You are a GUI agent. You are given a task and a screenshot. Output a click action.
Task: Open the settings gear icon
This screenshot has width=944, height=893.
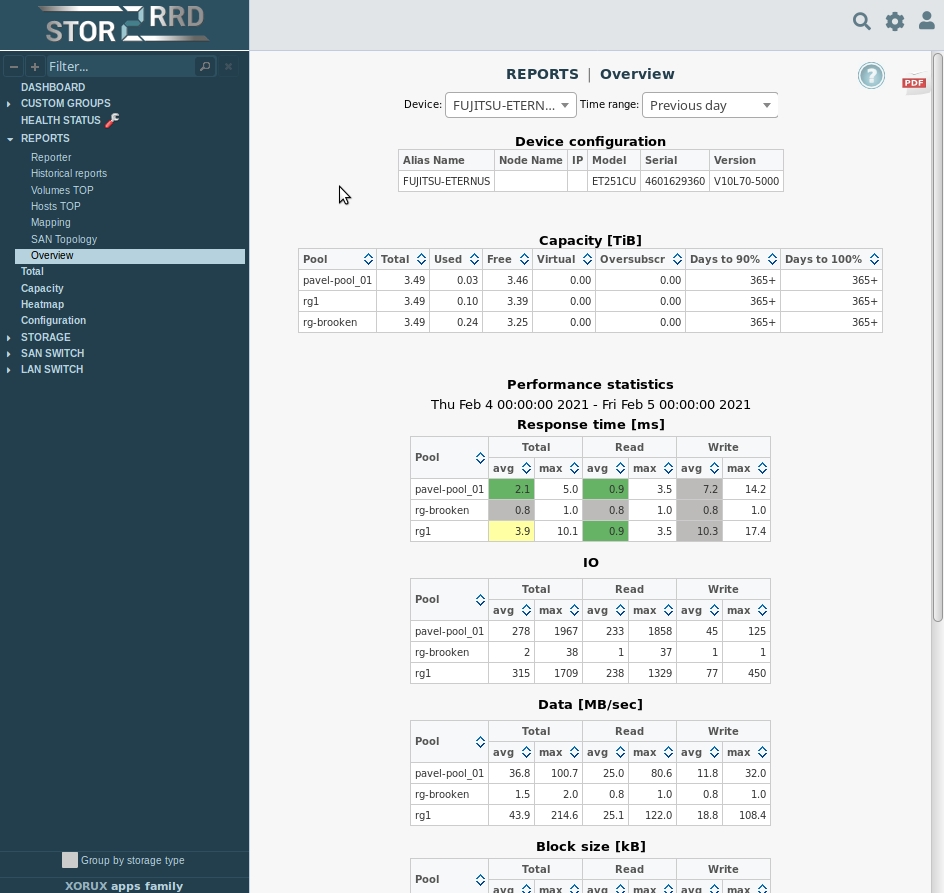[894, 21]
